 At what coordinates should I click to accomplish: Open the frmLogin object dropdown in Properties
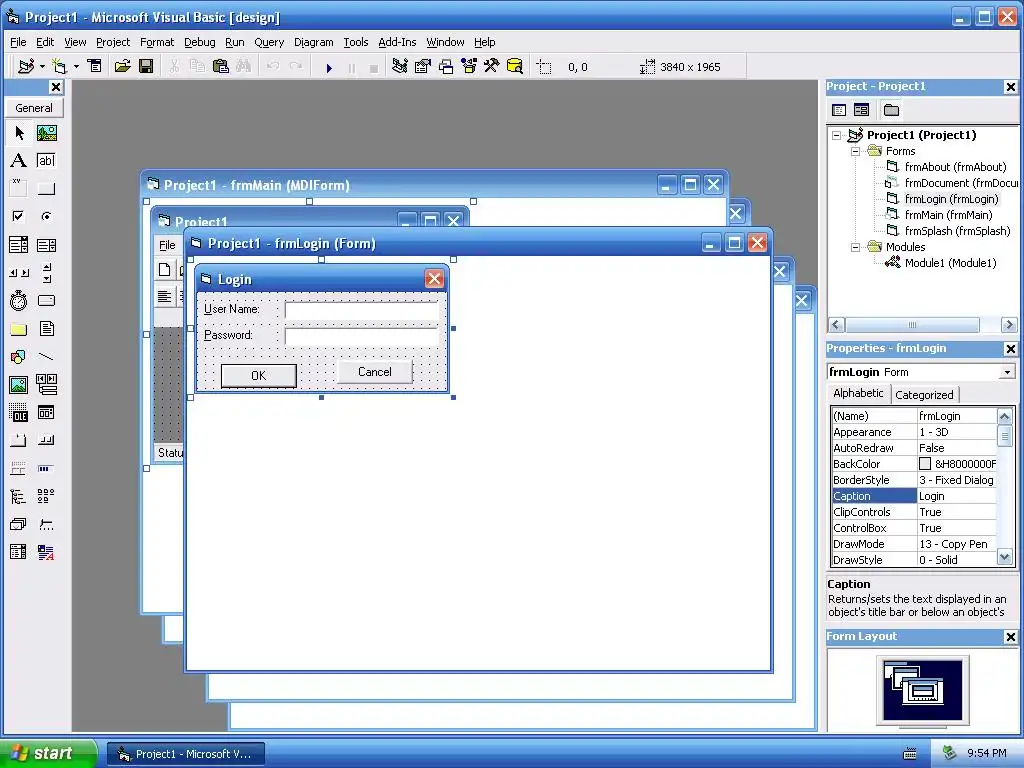click(1007, 372)
